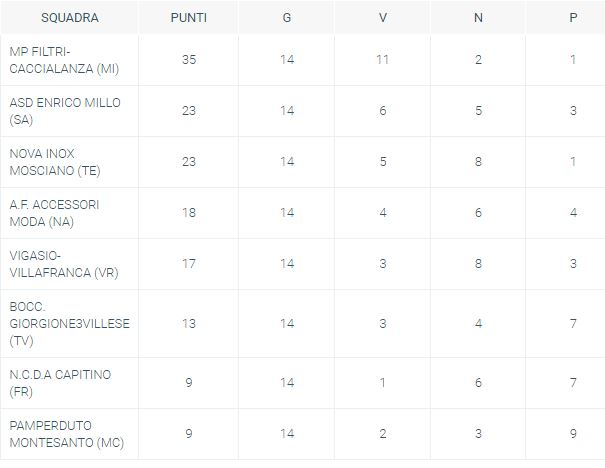The width and height of the screenshot is (605, 468).
Task: Click the N column header
Action: pos(478,18)
